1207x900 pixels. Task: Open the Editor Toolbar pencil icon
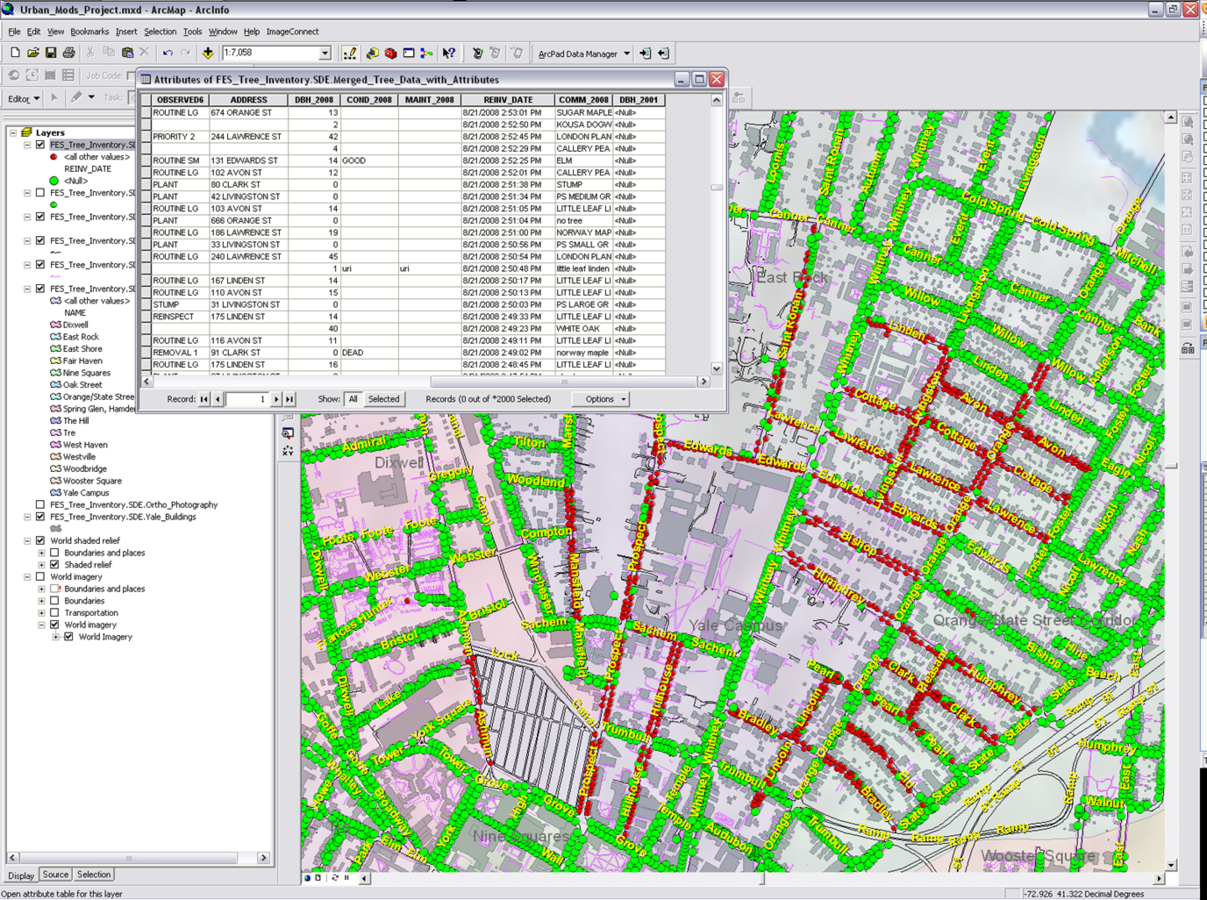click(349, 53)
